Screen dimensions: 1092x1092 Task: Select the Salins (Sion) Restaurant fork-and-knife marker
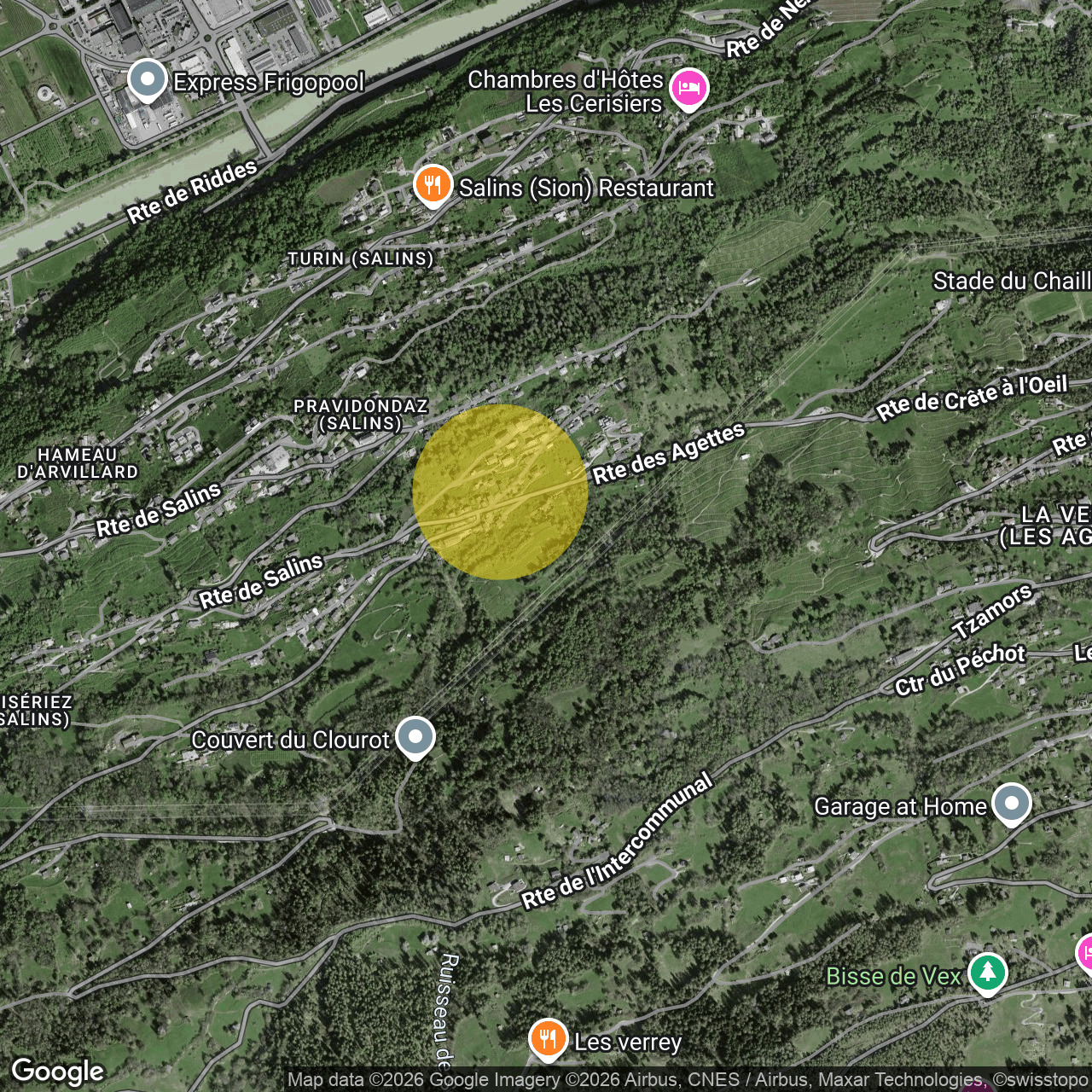click(433, 186)
